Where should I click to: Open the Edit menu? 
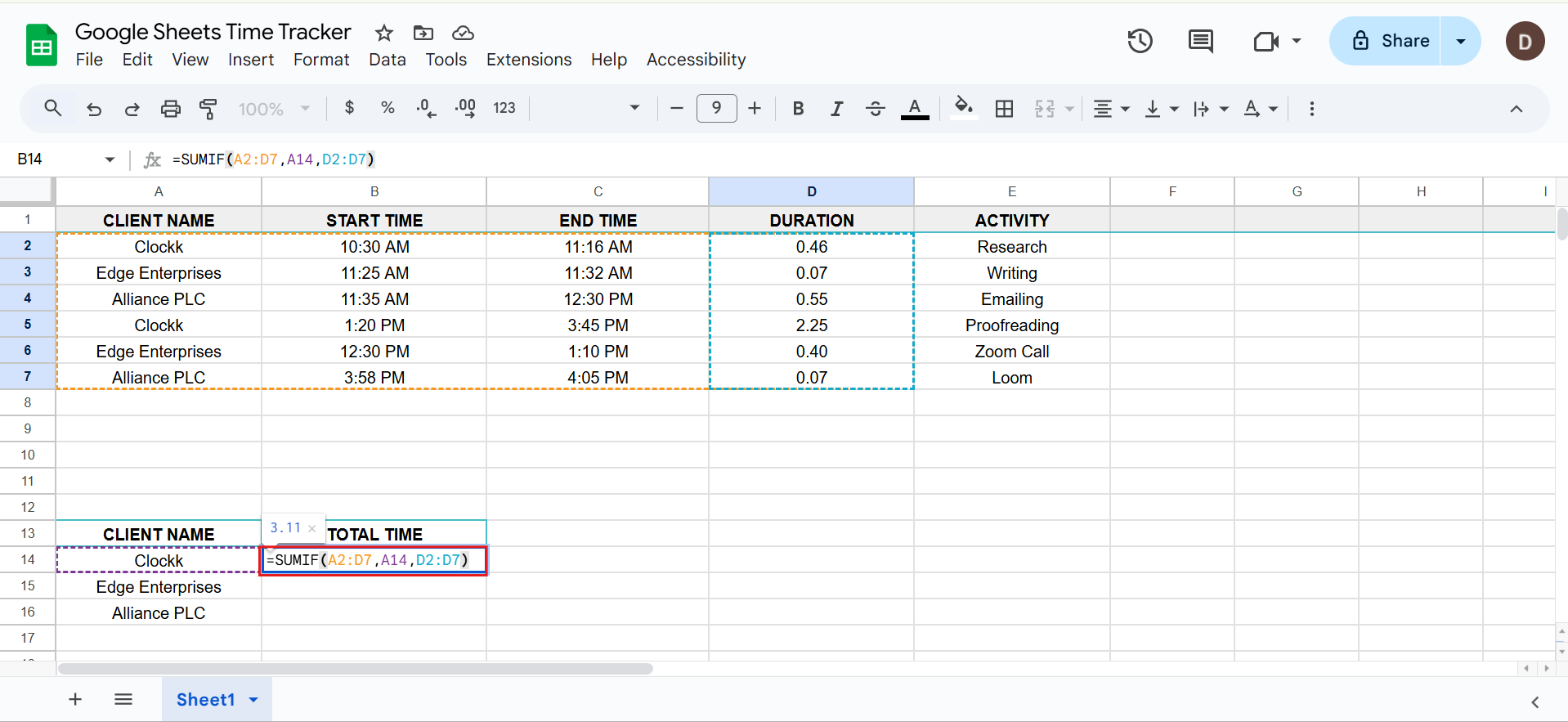137,60
